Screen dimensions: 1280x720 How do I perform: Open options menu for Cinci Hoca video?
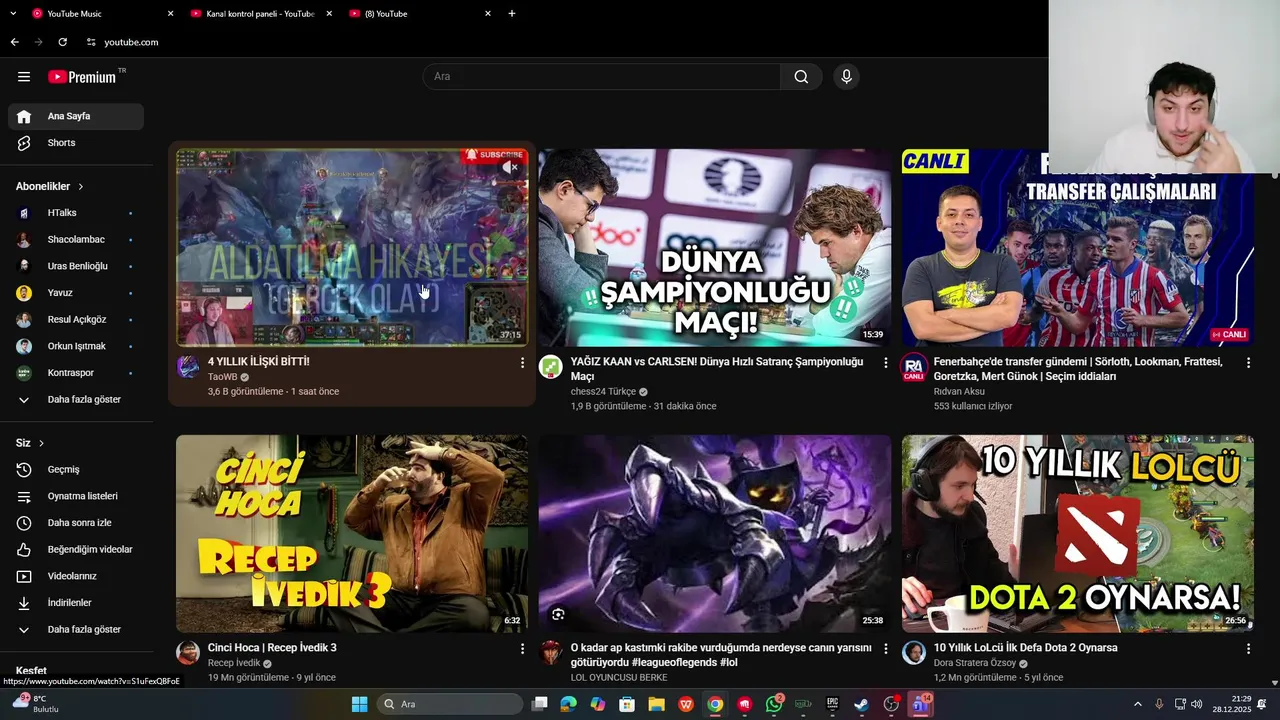522,649
